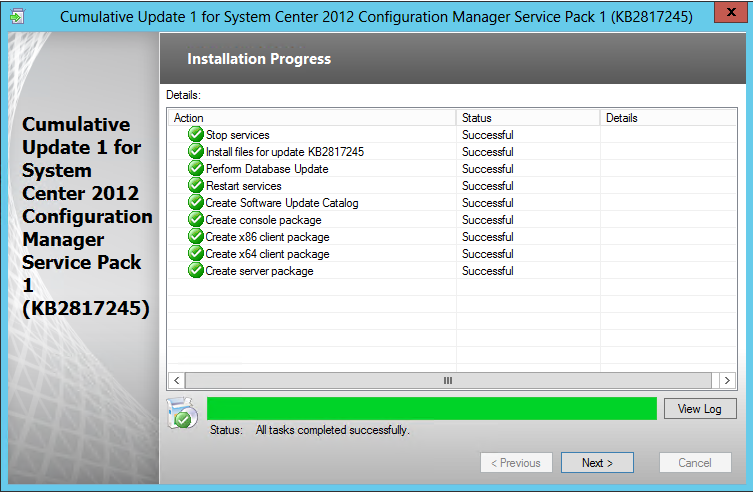Click the Successful status for Create console package

tap(487, 220)
